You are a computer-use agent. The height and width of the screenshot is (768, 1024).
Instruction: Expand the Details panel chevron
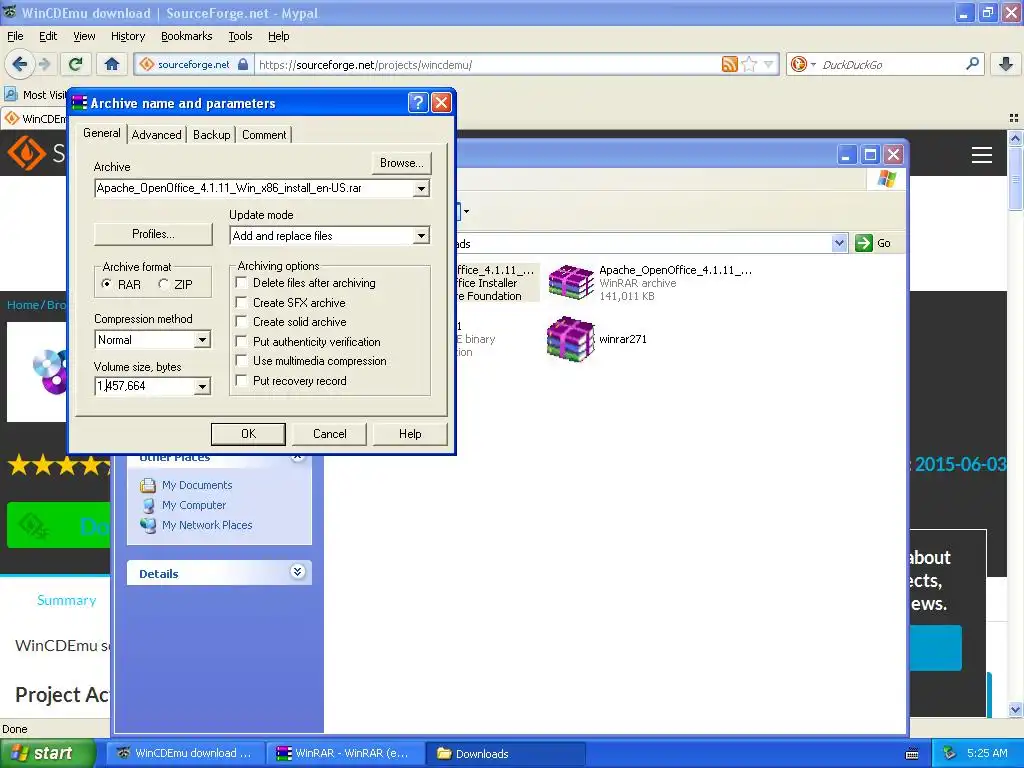[x=297, y=572]
